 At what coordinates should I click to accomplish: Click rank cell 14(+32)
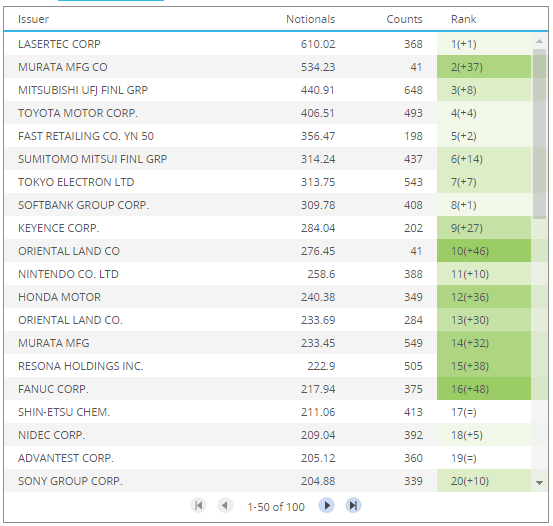[x=484, y=343]
